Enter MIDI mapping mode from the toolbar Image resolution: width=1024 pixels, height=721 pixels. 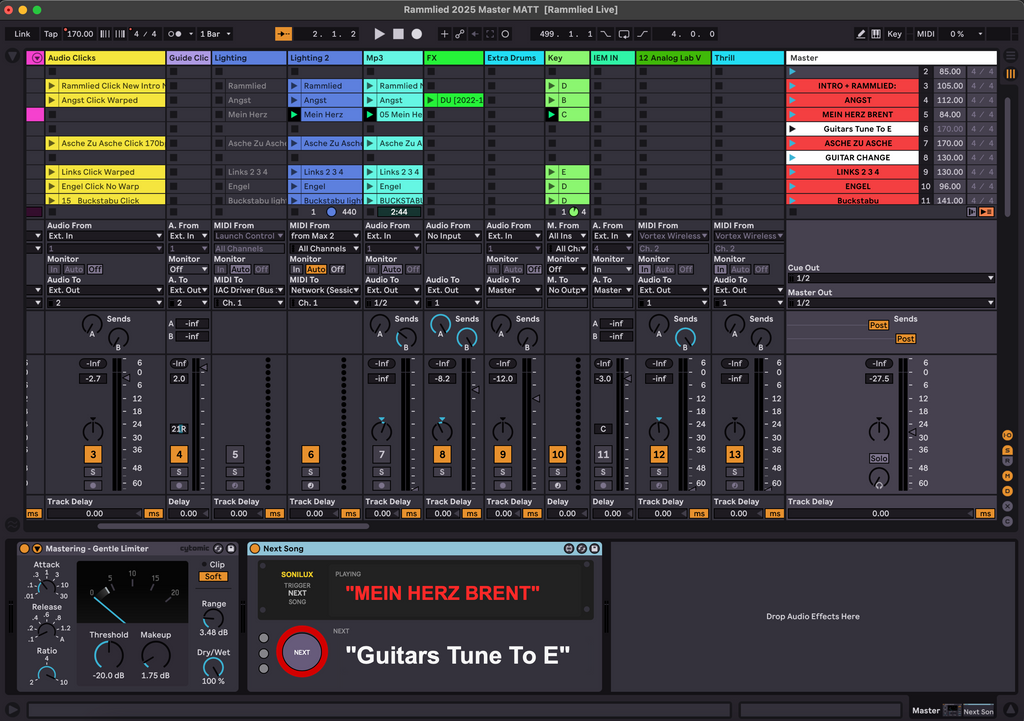coord(925,33)
